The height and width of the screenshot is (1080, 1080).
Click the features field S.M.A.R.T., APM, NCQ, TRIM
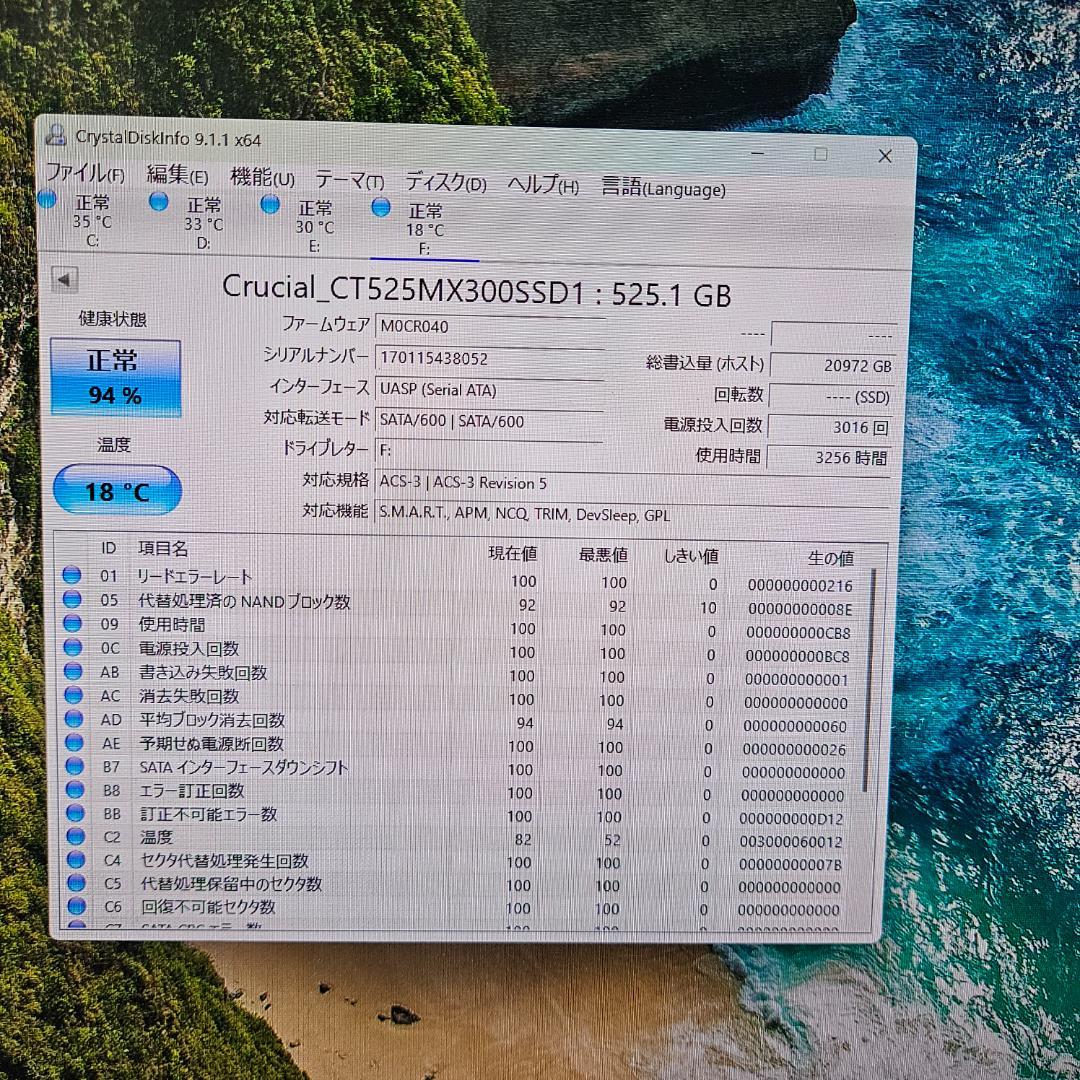[x=632, y=515]
